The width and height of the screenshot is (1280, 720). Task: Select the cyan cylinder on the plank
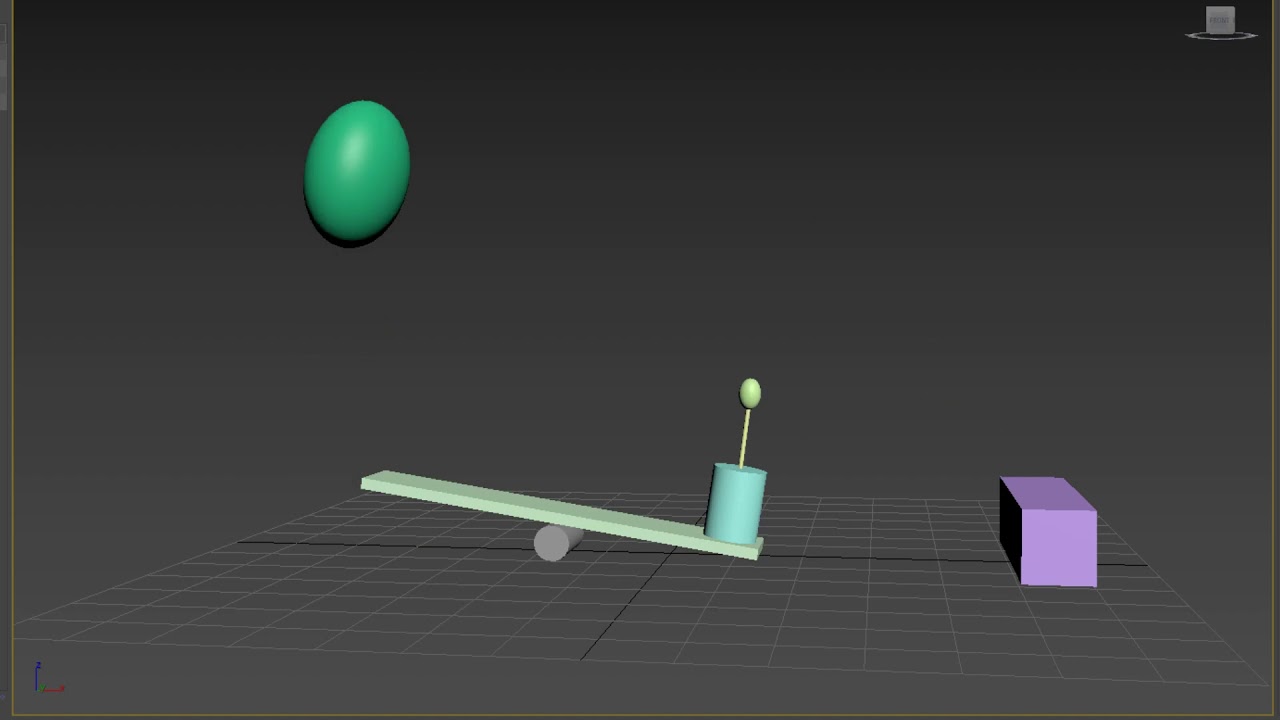[736, 503]
